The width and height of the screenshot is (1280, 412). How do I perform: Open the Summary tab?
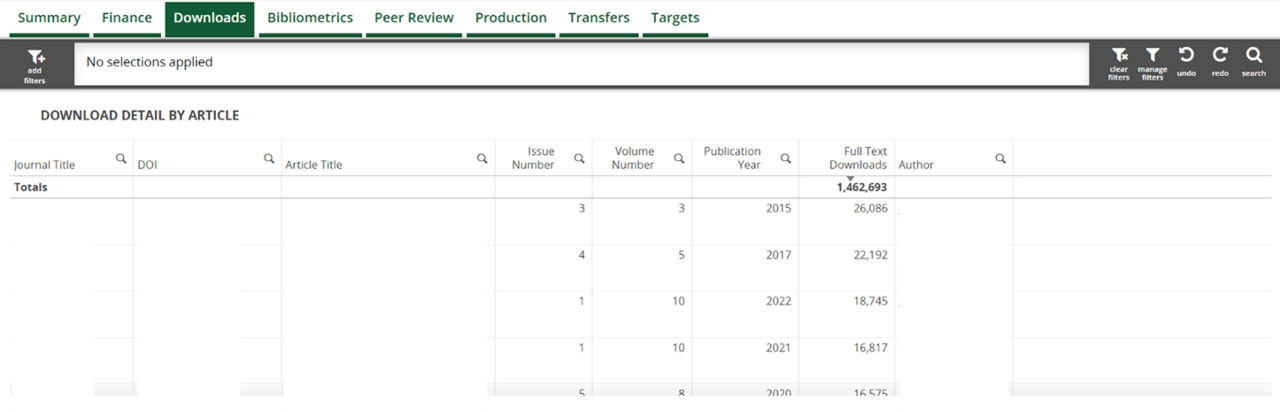49,18
